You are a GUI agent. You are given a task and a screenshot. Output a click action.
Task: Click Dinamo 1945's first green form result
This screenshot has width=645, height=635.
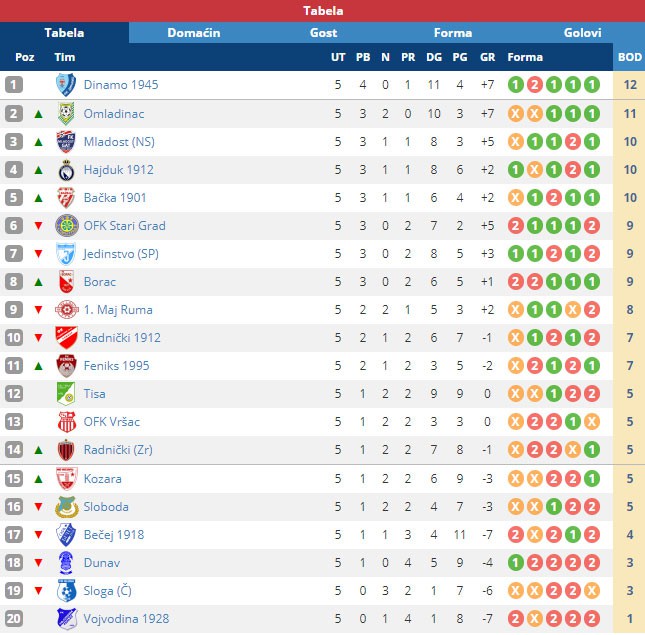(x=515, y=85)
